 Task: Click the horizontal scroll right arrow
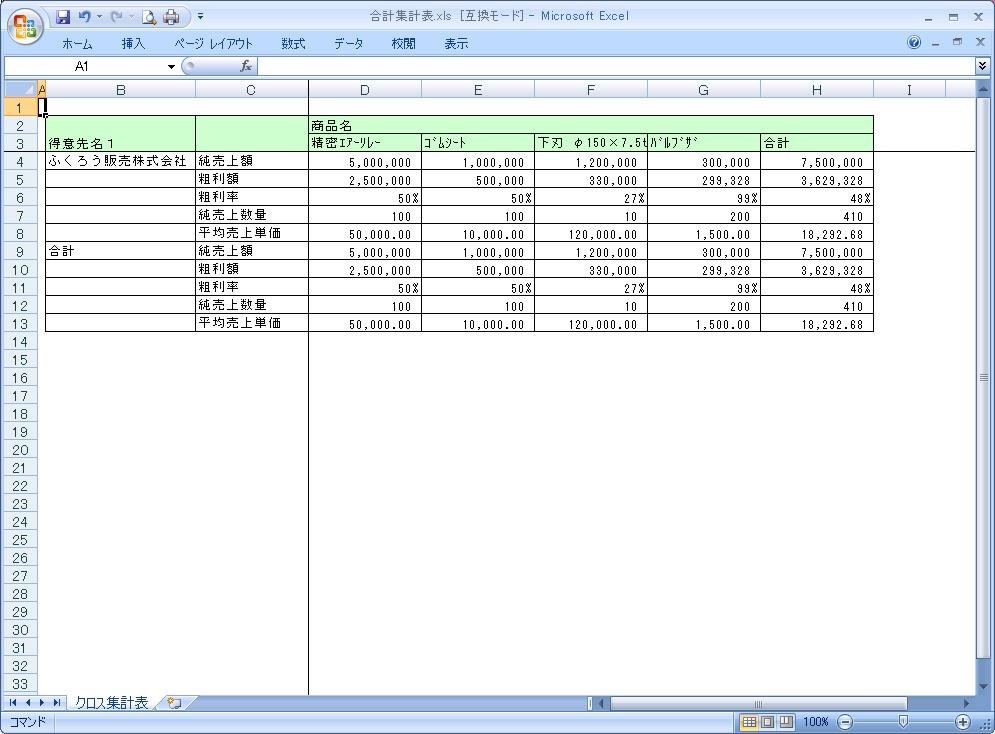(x=966, y=704)
